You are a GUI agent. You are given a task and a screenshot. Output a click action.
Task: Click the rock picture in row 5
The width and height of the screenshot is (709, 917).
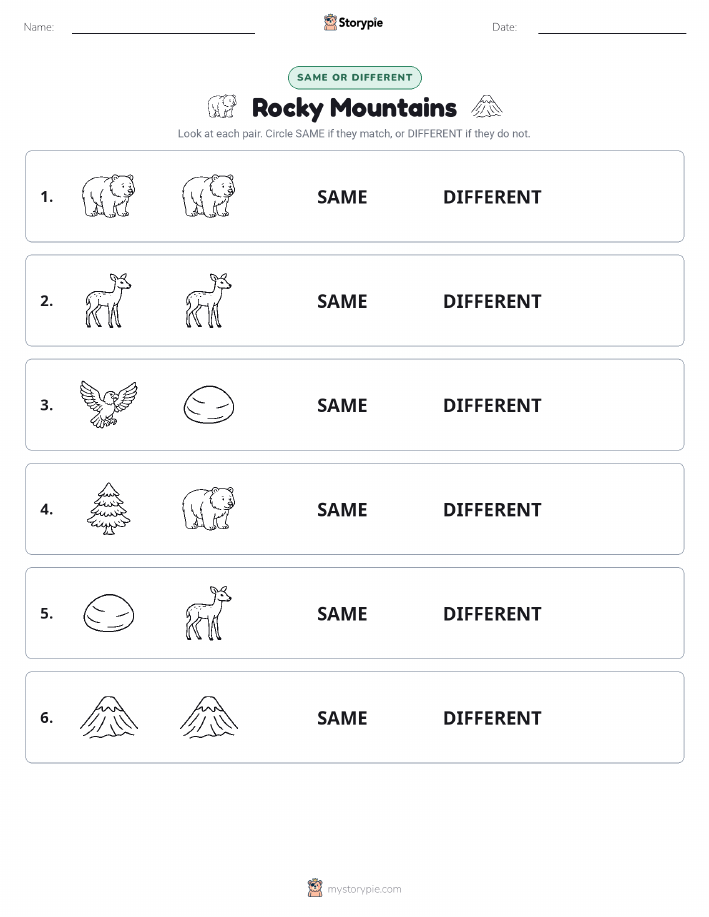click(109, 613)
